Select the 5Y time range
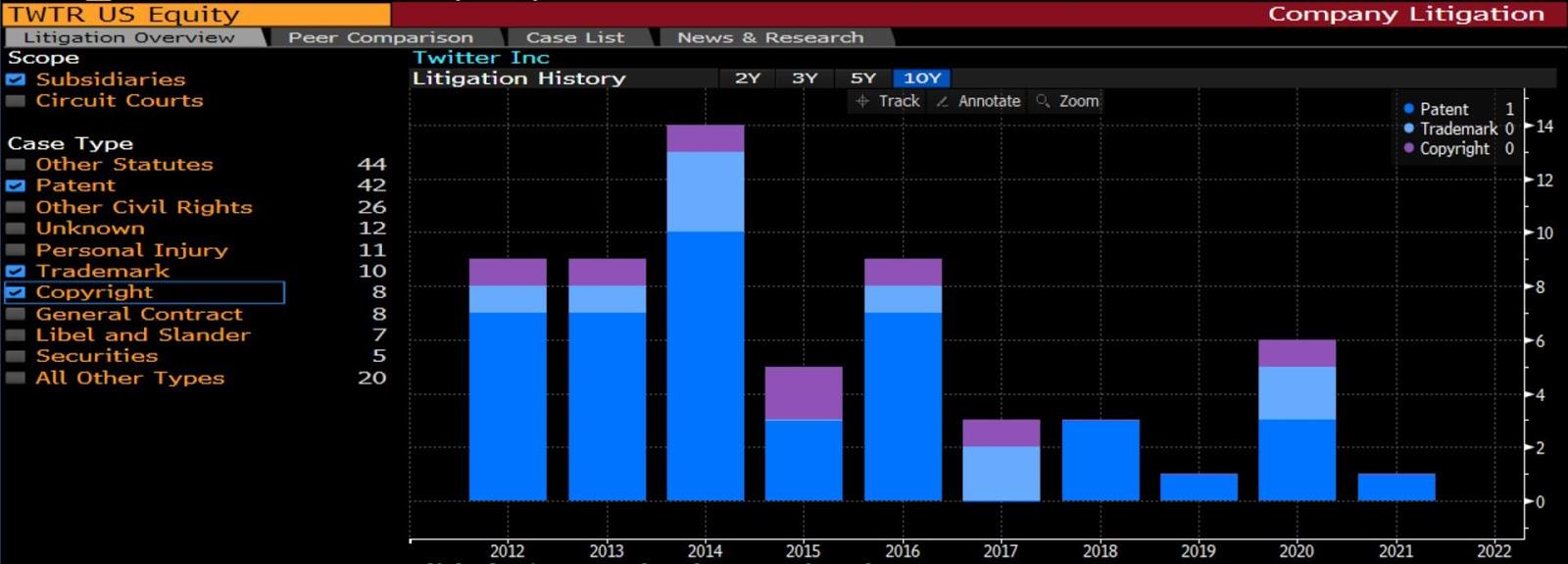 point(862,78)
